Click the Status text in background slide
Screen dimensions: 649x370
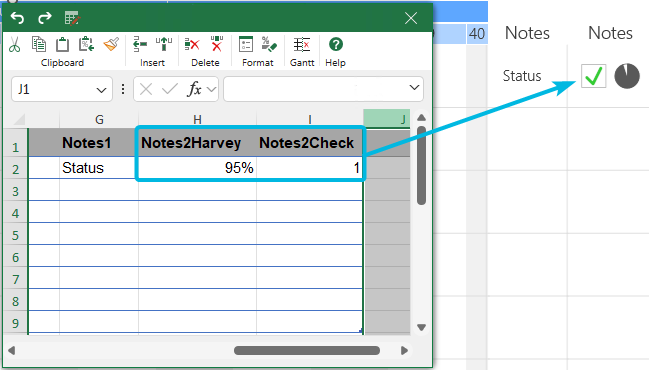pos(522,76)
